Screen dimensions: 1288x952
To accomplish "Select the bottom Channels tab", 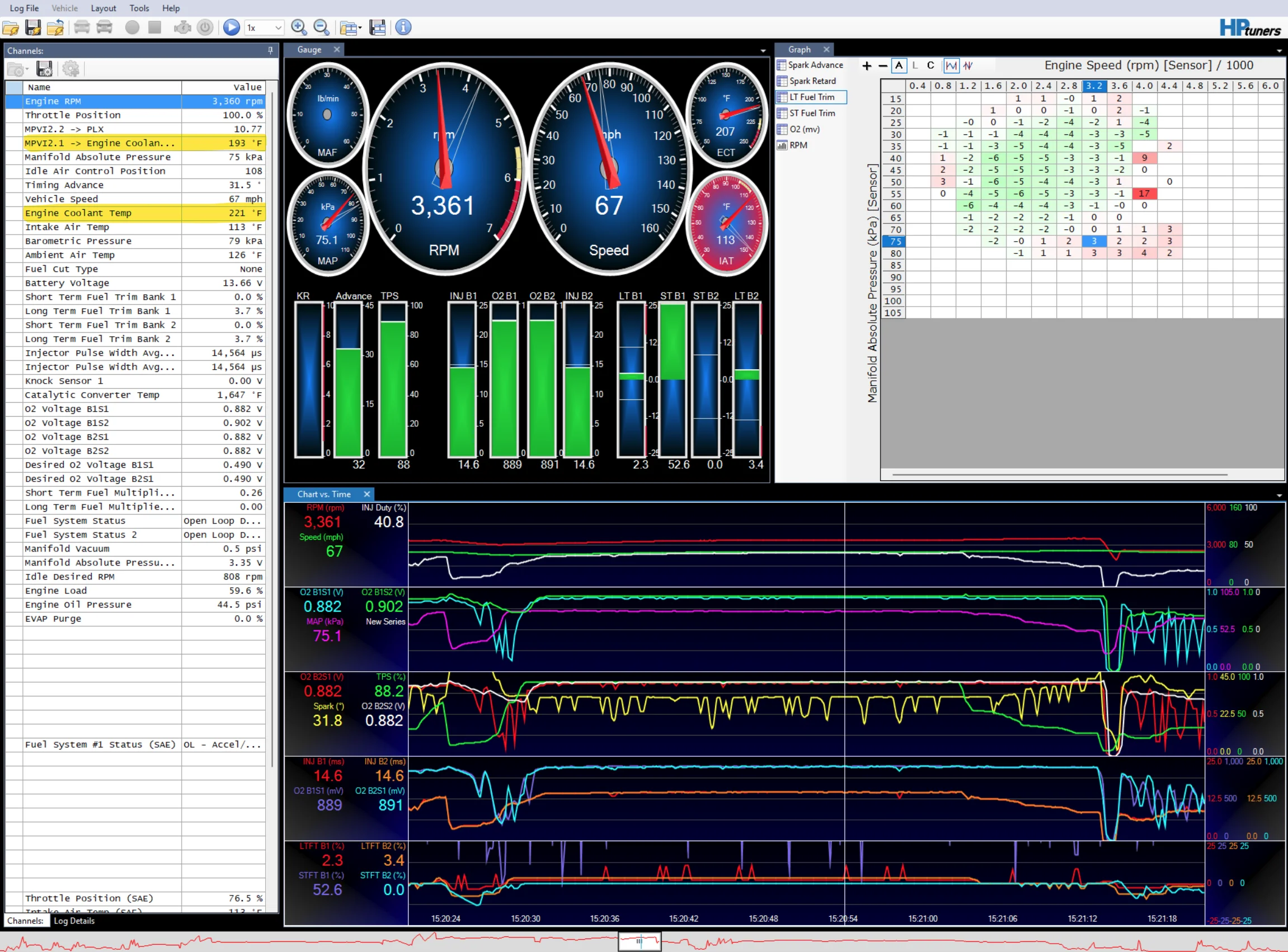I will 25,920.
